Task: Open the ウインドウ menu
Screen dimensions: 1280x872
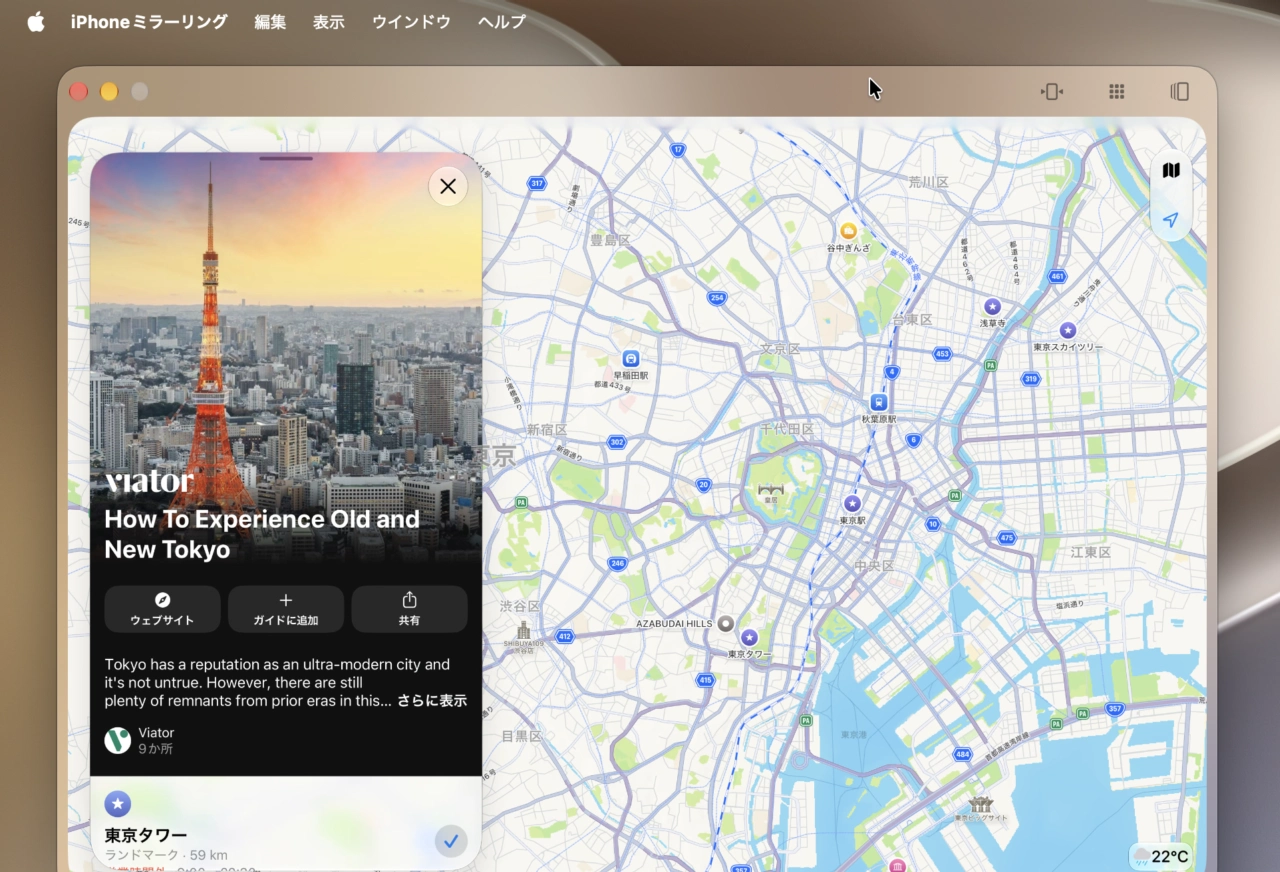Action: click(x=411, y=22)
